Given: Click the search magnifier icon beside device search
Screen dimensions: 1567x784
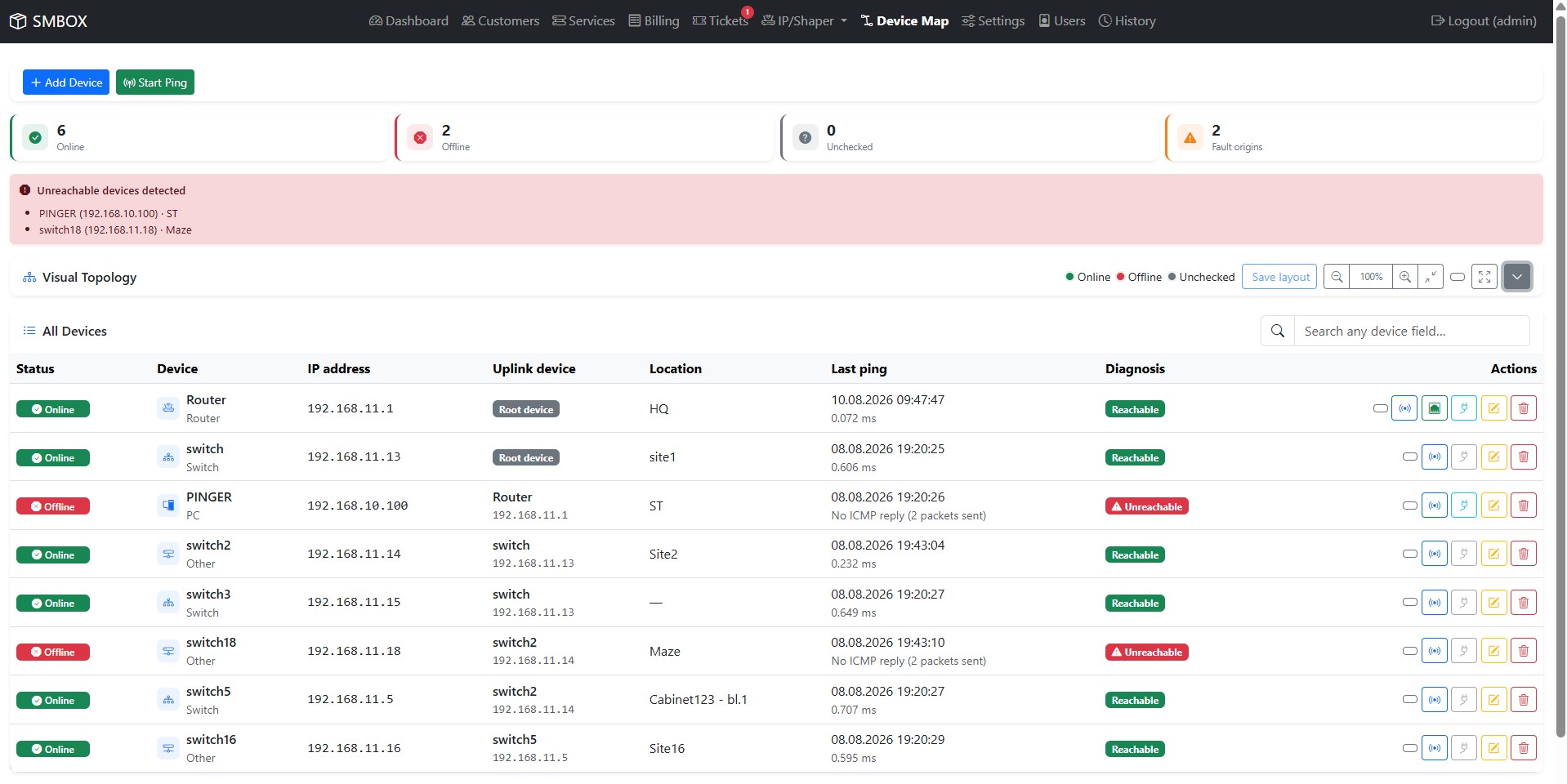Looking at the screenshot, I should [x=1278, y=331].
